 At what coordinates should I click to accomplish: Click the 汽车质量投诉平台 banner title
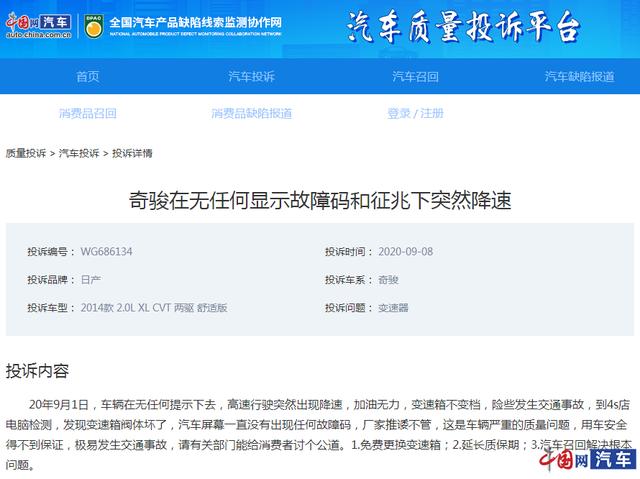pos(463,27)
